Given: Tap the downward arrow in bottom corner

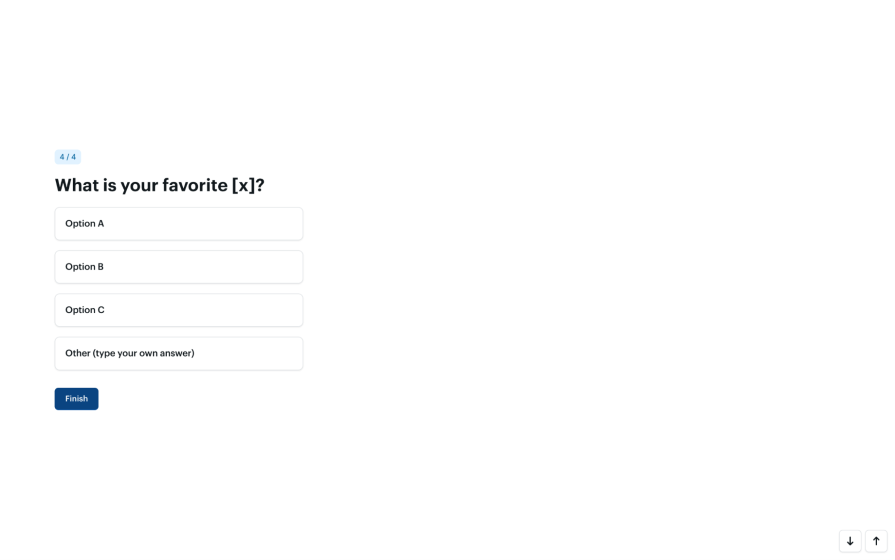Looking at the screenshot, I should (x=850, y=541).
